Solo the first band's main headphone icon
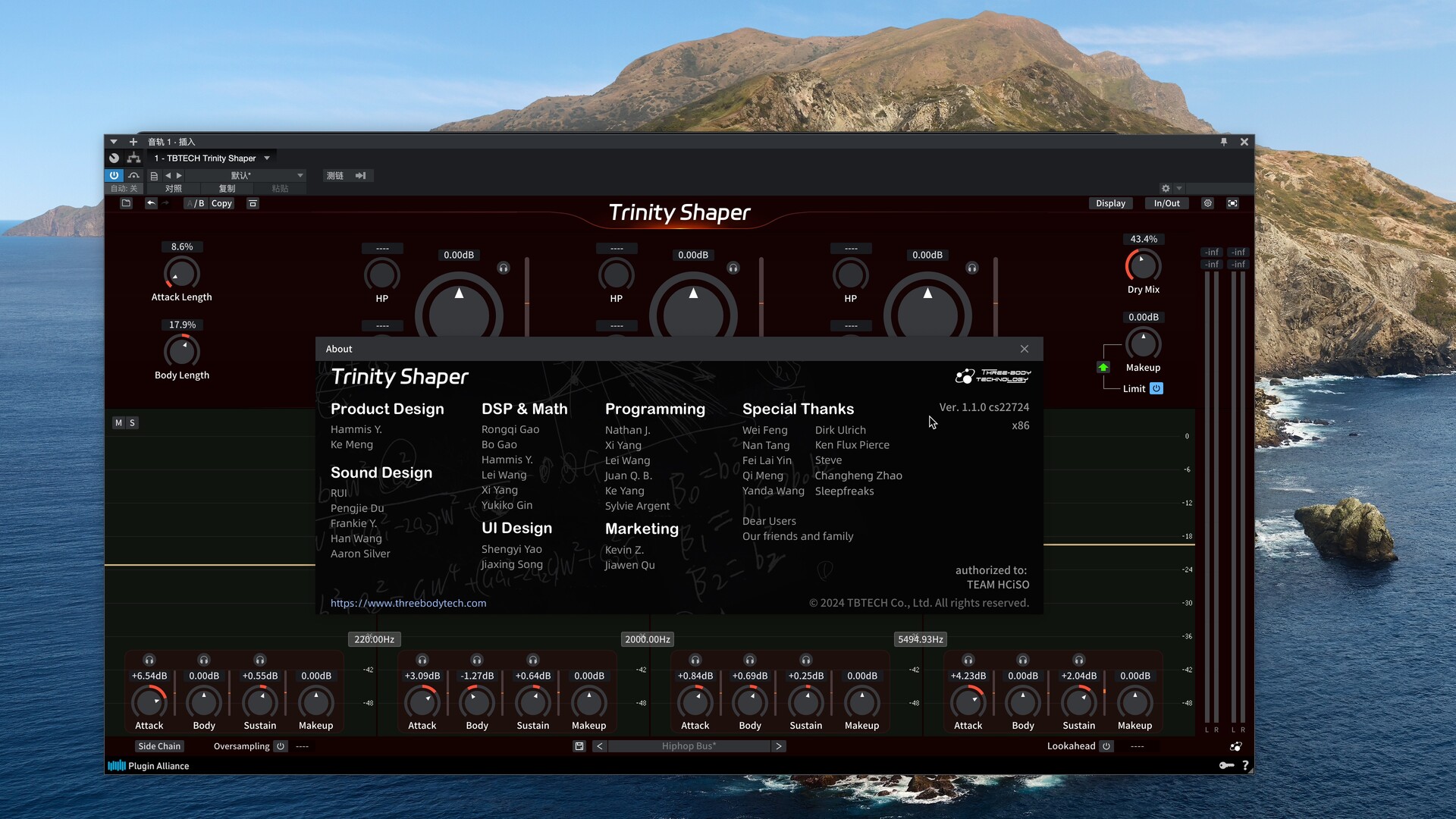1456x819 pixels. tap(504, 268)
